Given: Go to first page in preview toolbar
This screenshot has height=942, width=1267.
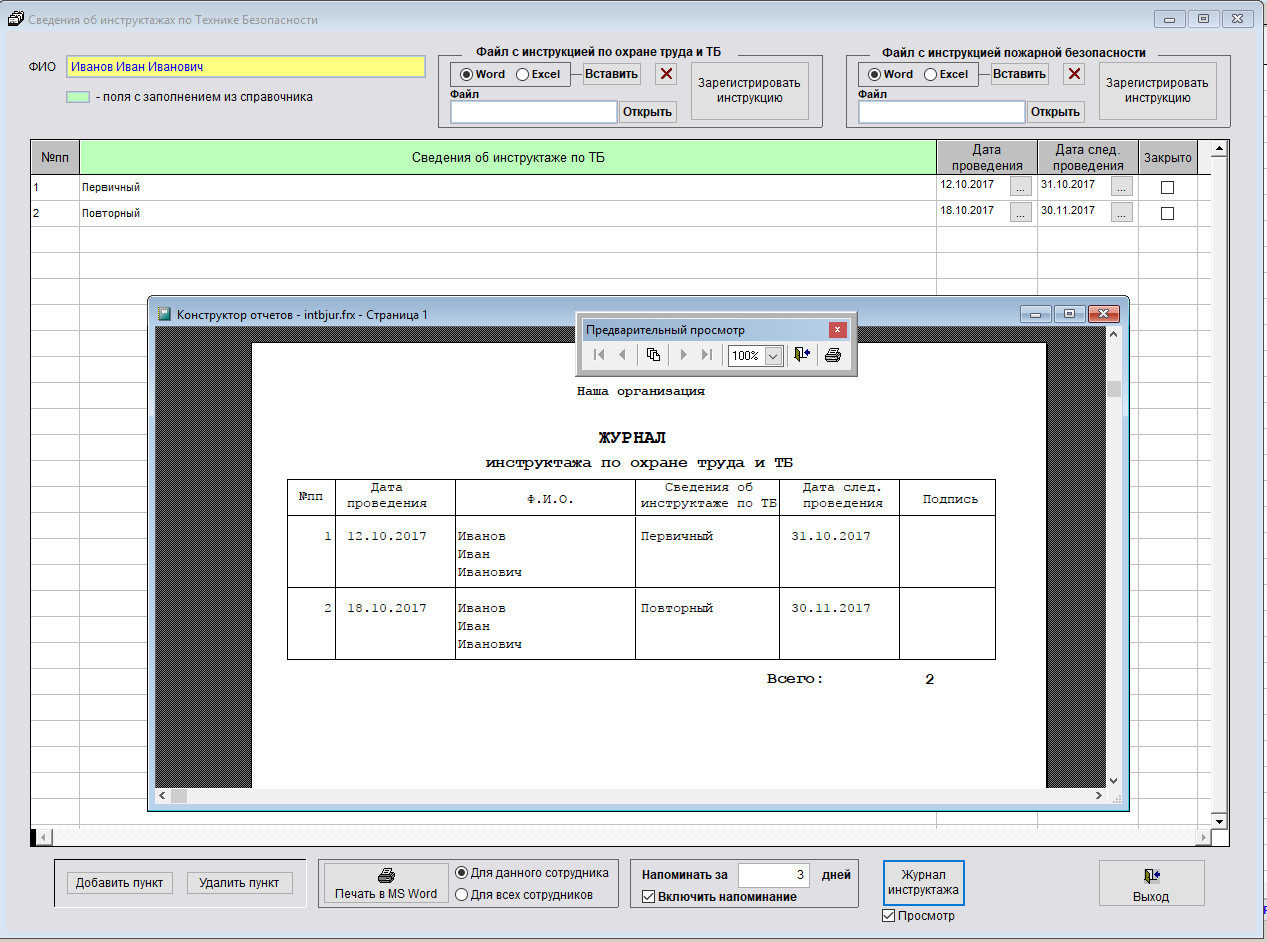Looking at the screenshot, I should (598, 355).
